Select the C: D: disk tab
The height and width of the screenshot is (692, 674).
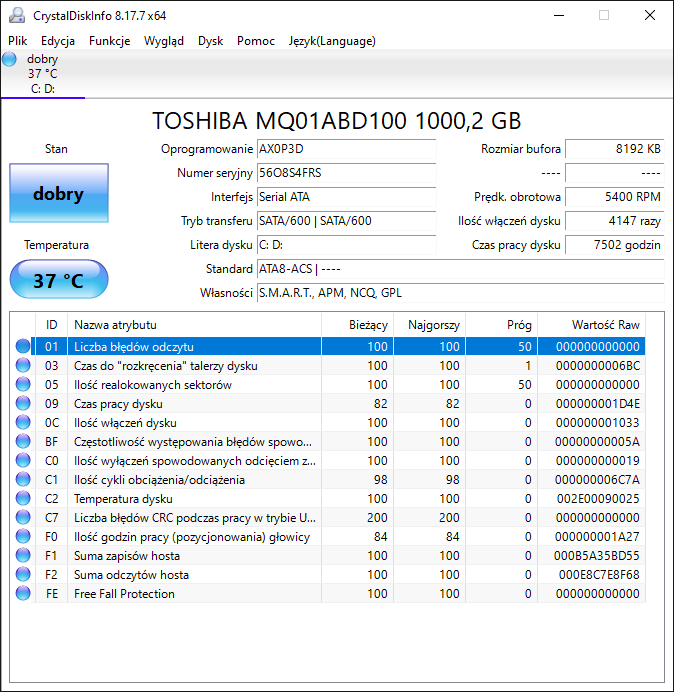pos(43,74)
